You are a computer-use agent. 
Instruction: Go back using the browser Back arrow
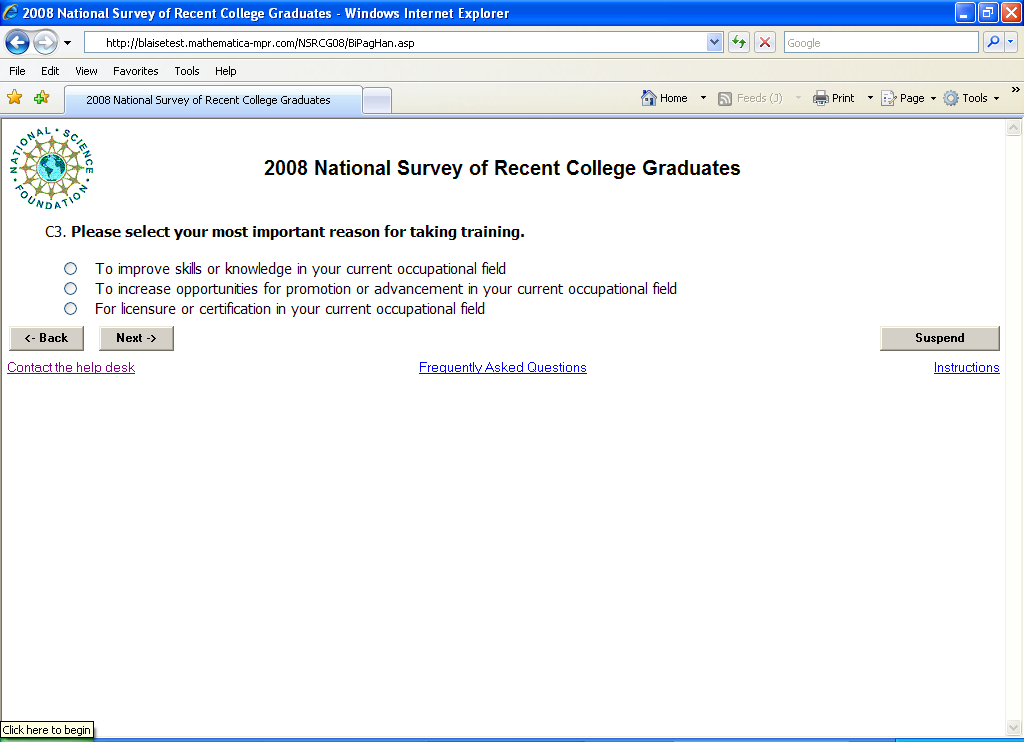(18, 43)
